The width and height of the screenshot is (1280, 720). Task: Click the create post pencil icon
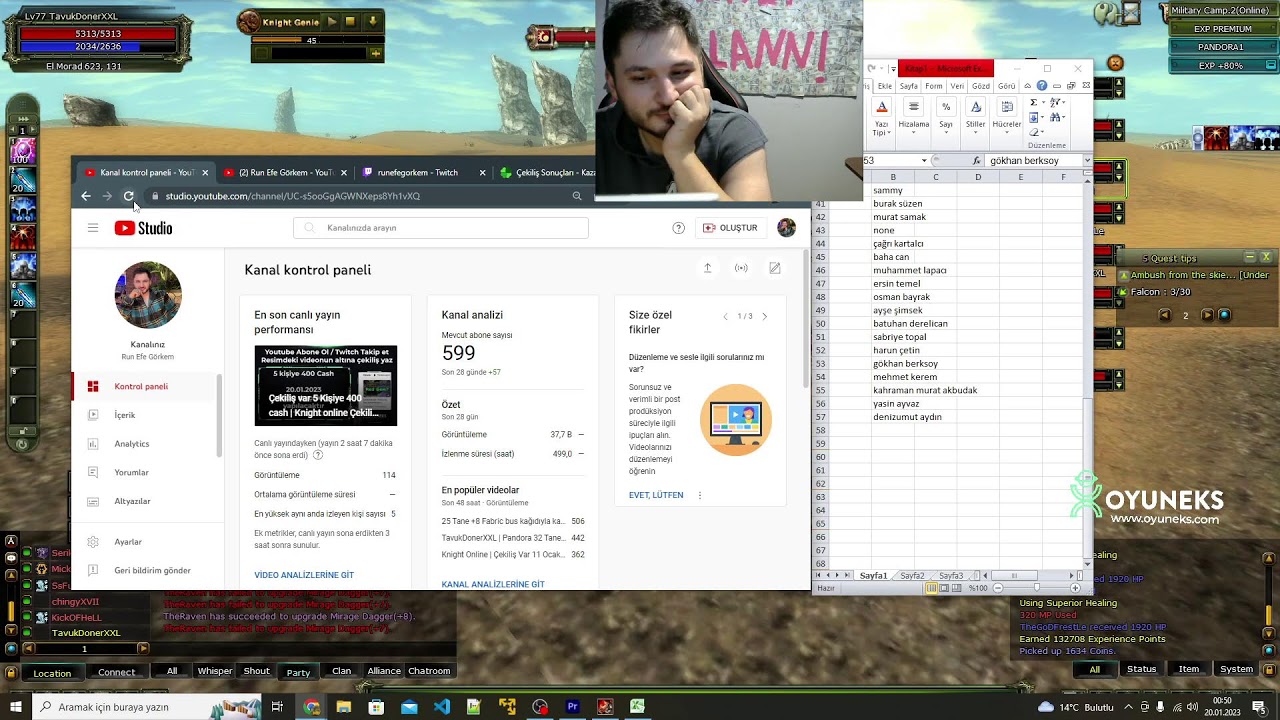pyautogui.click(x=774, y=268)
